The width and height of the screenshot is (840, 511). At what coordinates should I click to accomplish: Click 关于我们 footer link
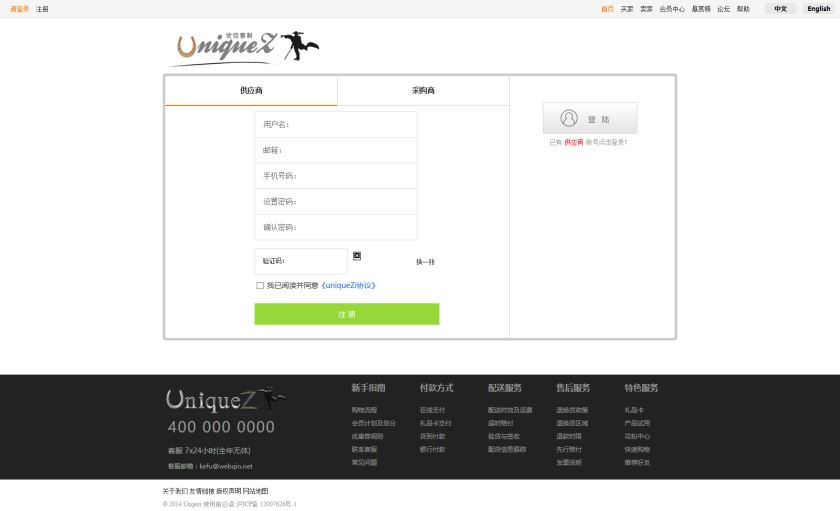tap(175, 491)
